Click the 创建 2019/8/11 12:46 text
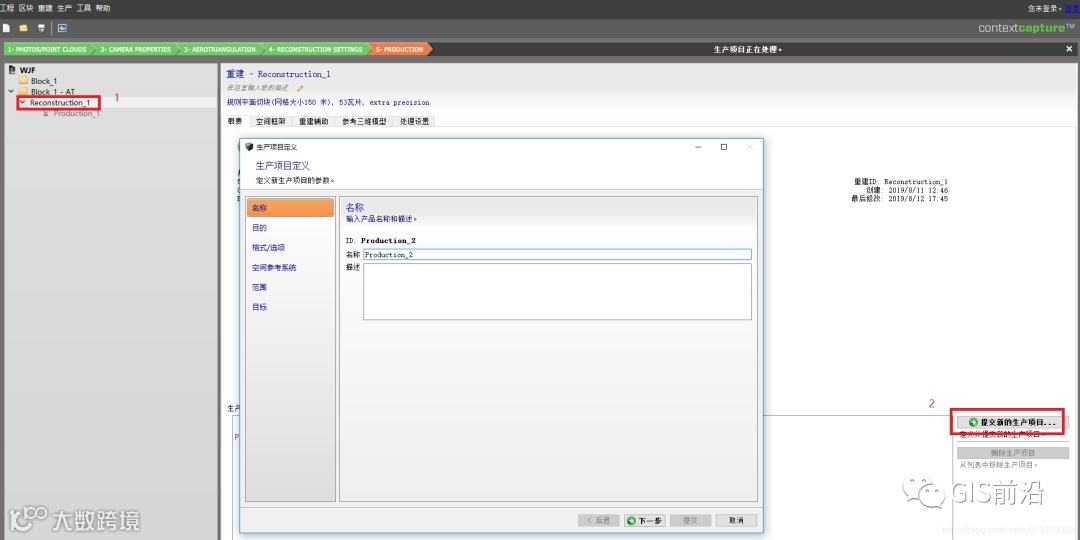The width and height of the screenshot is (1080, 540). click(x=907, y=190)
